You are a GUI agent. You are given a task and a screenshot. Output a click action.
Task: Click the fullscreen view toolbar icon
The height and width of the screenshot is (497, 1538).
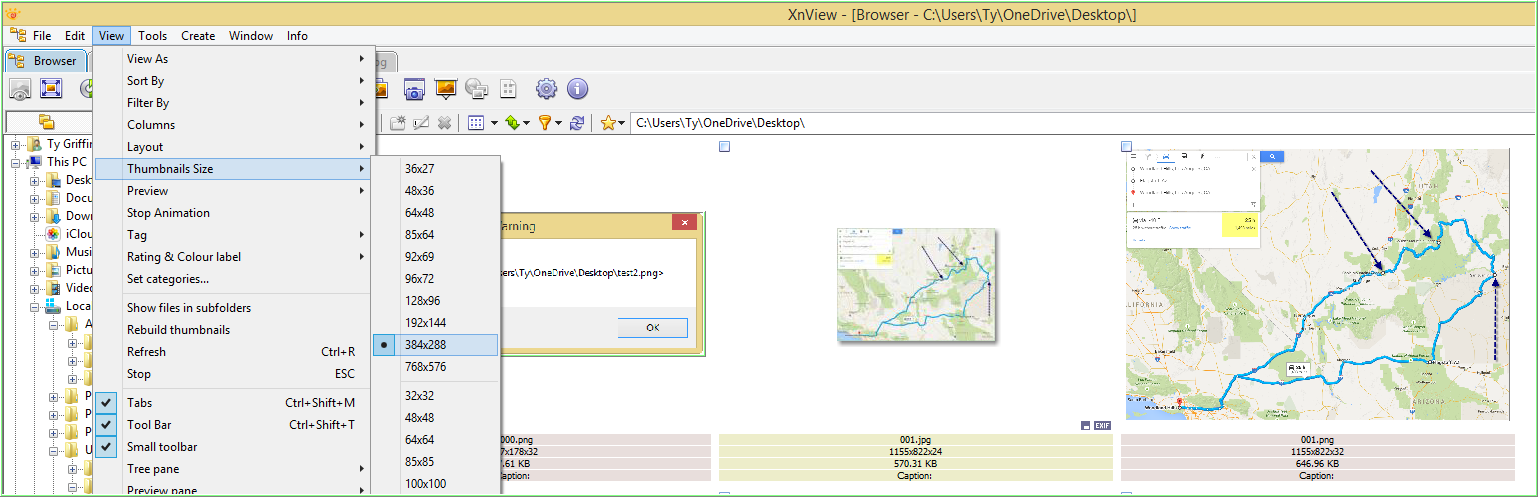(x=51, y=89)
